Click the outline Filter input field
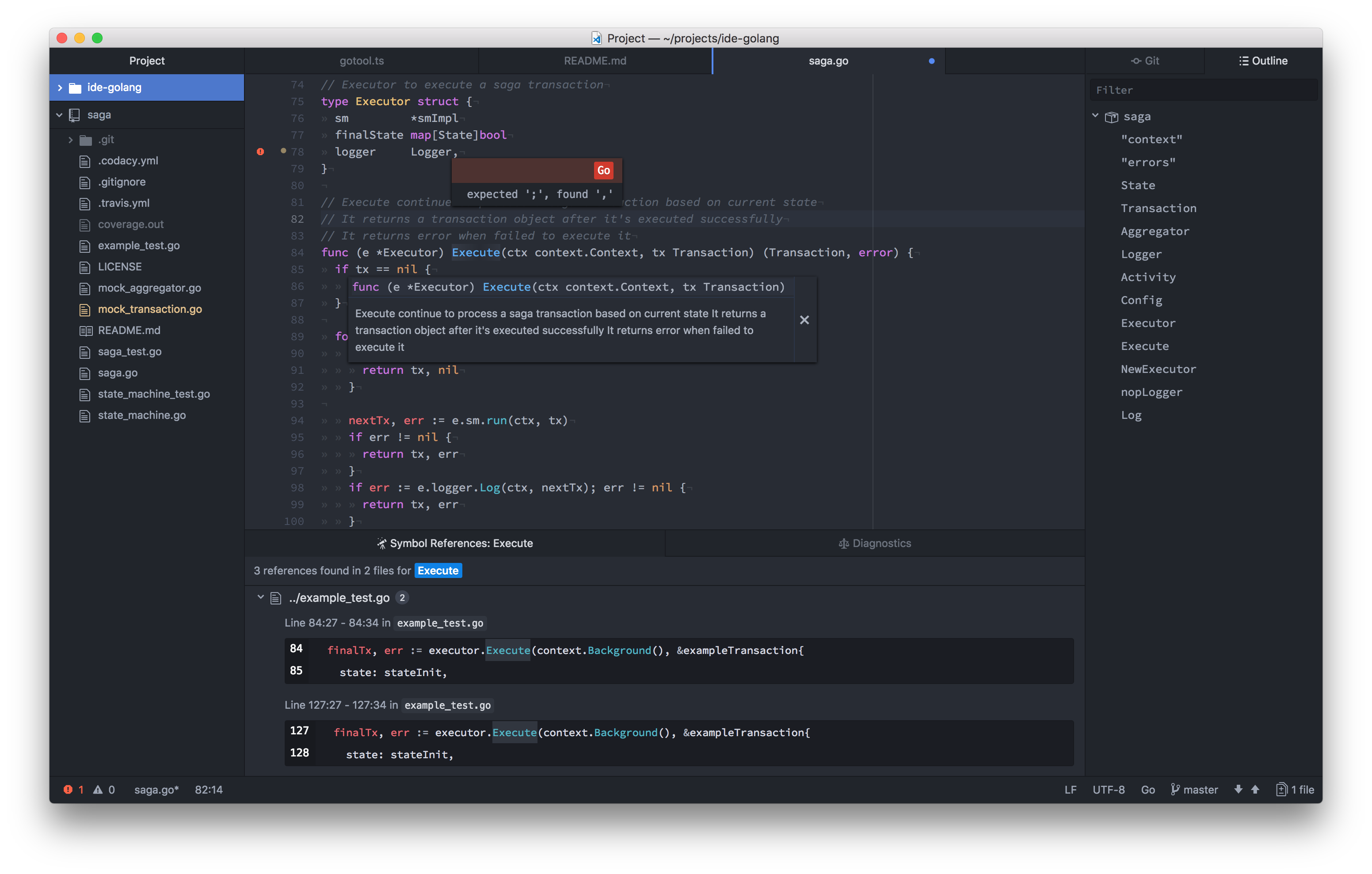Image resolution: width=1372 pixels, height=874 pixels. coord(1203,90)
